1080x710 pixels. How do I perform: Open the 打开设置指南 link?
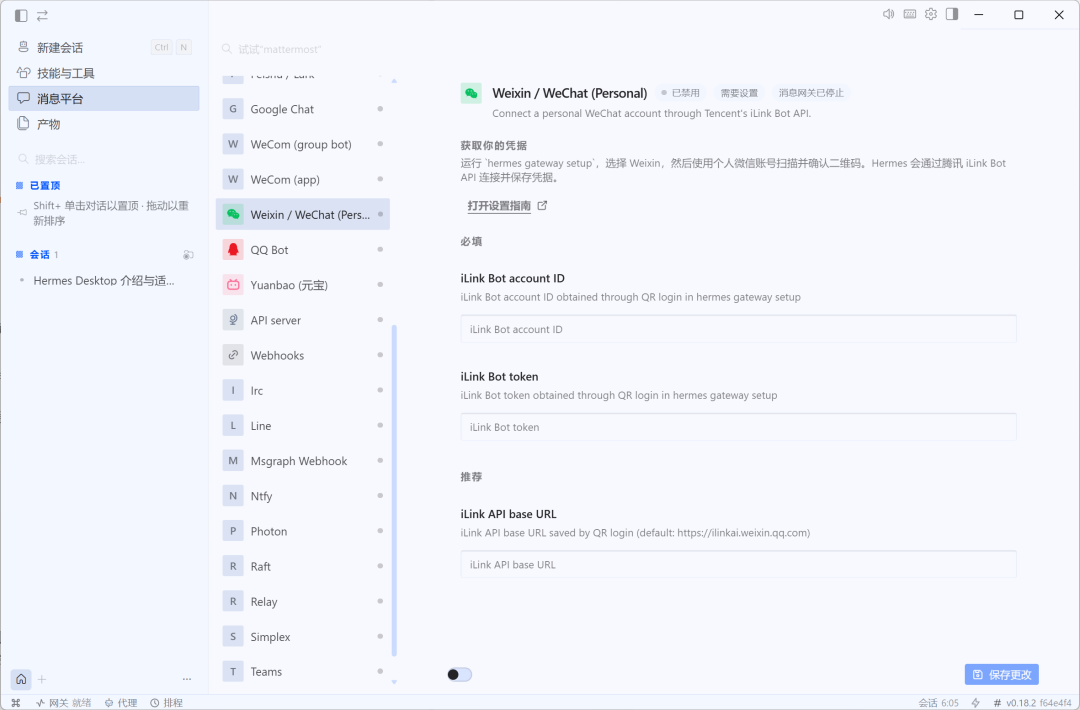pos(499,205)
